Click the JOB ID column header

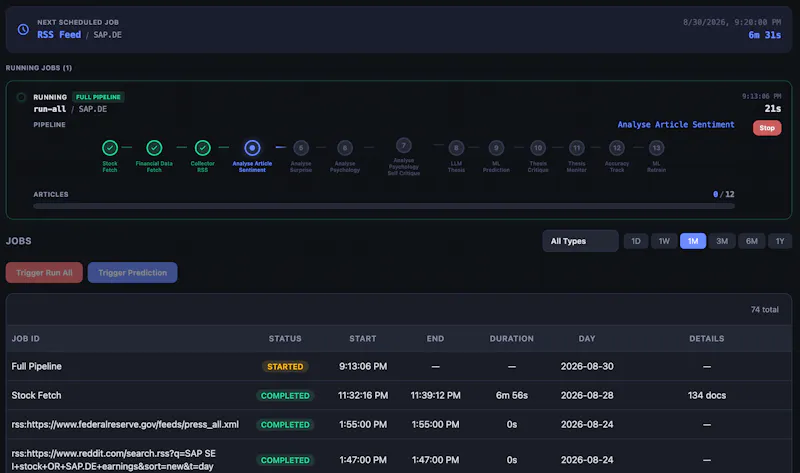click(x=26, y=338)
